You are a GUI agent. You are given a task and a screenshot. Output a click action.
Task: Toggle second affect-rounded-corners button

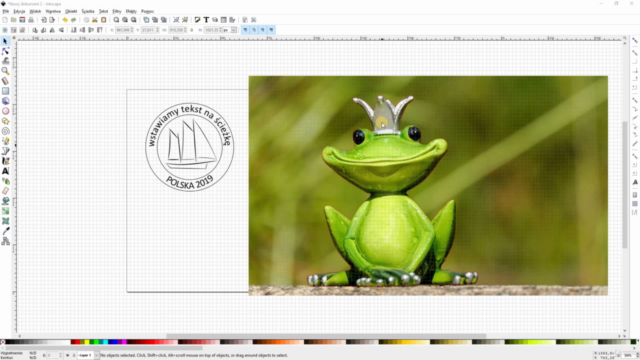coord(254,30)
